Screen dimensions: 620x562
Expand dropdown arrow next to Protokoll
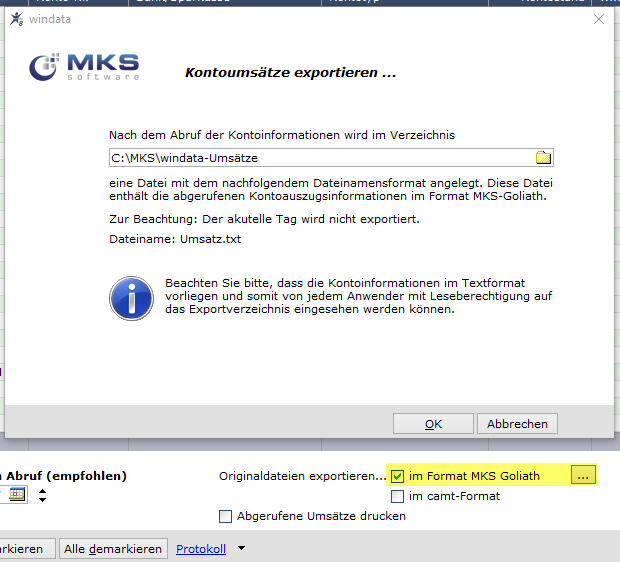[x=241, y=548]
